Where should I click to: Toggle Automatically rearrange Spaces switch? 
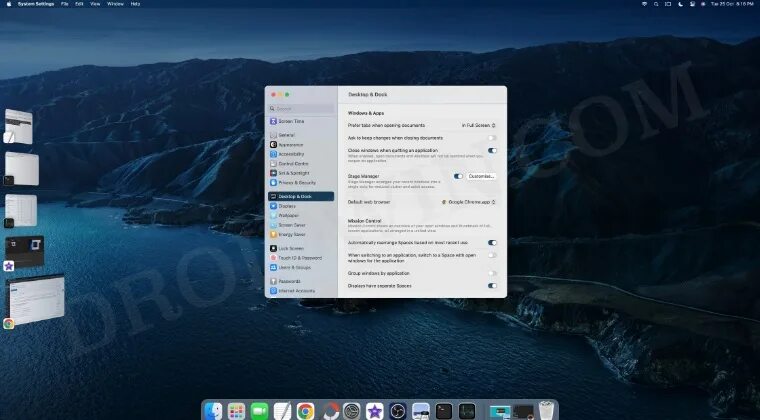[x=492, y=243]
